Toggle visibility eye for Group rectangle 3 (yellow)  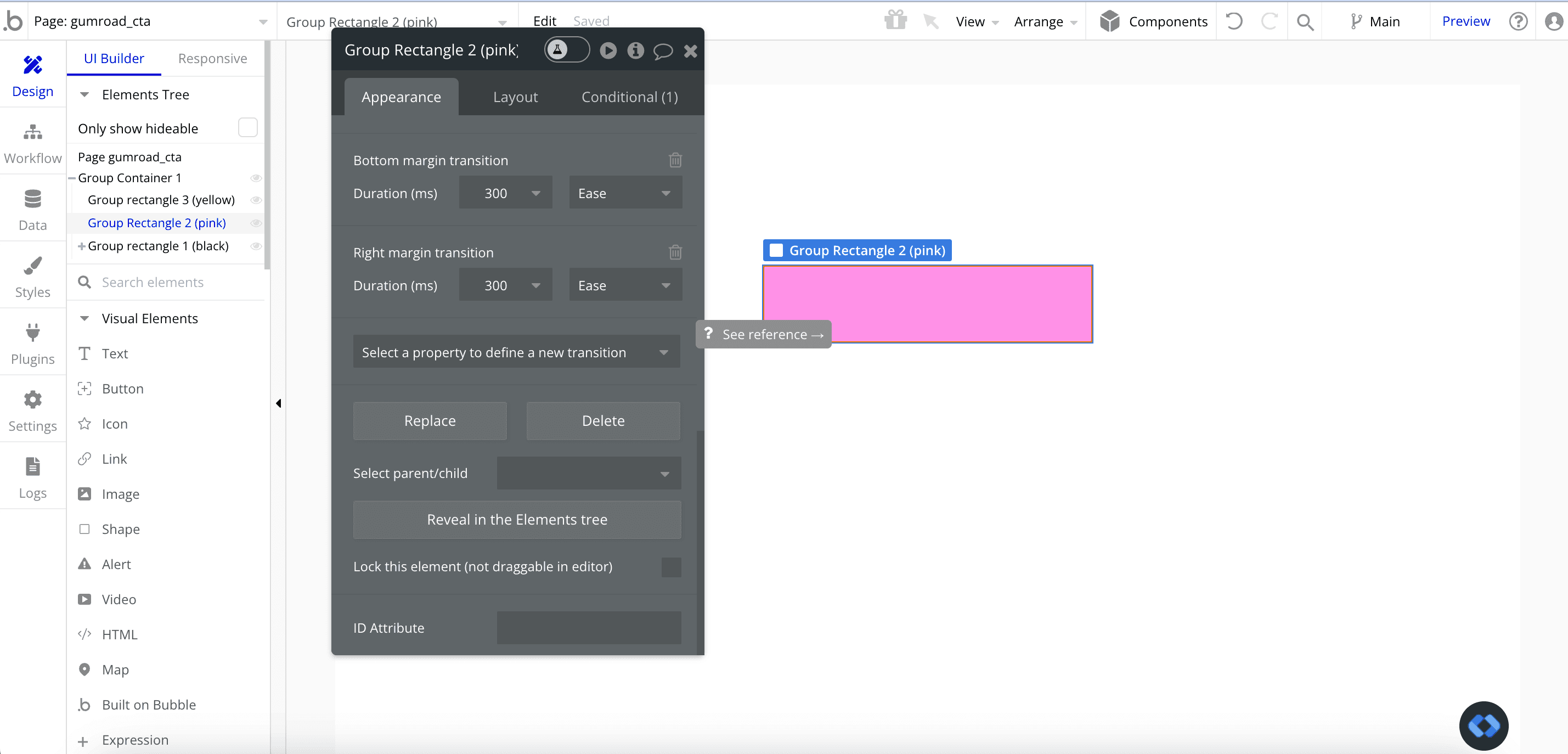click(x=256, y=200)
